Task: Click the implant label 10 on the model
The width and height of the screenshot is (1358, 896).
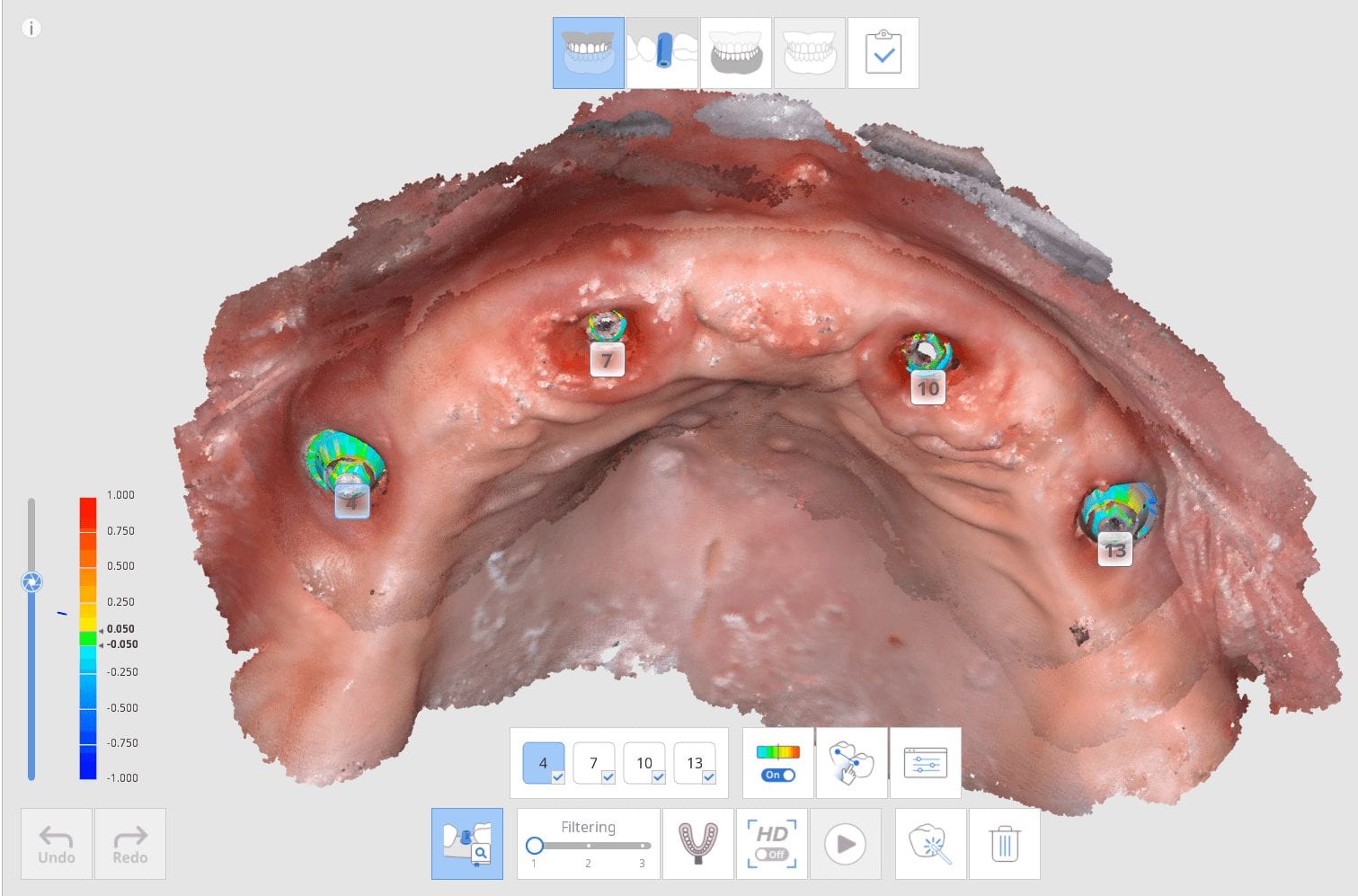Action: point(928,388)
